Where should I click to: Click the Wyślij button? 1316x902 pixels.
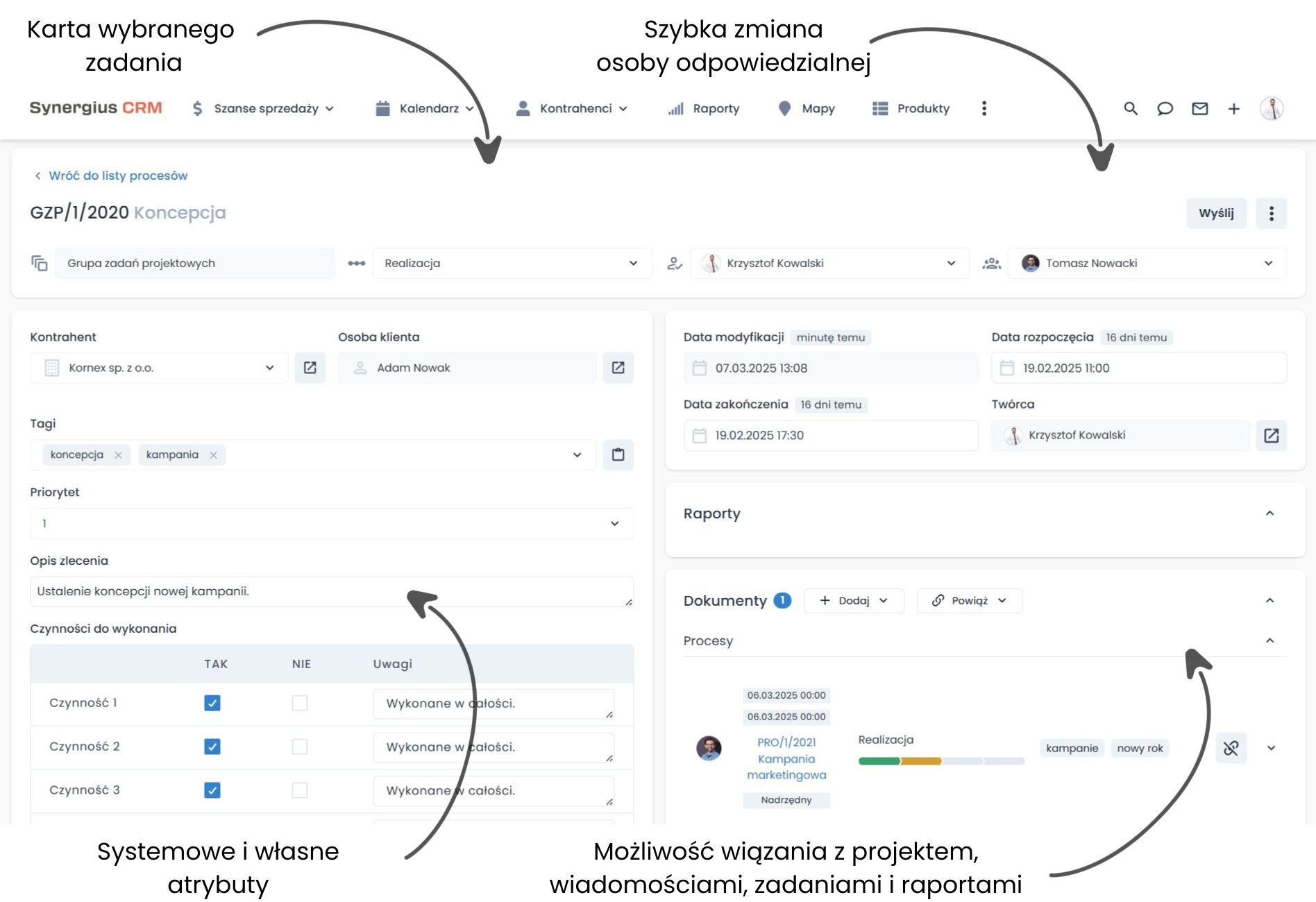pos(1216,213)
